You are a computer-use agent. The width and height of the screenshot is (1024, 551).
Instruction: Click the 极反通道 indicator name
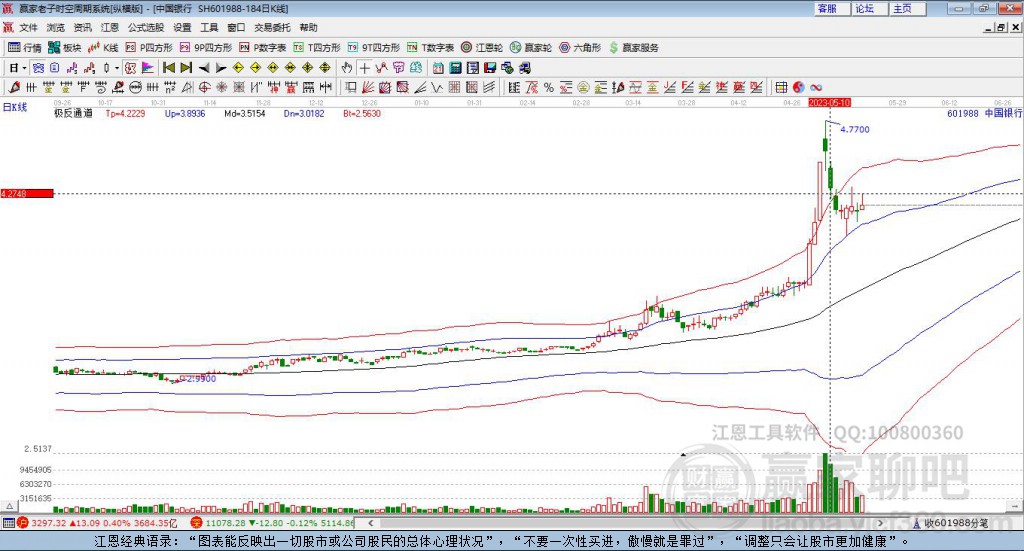pyautogui.click(x=73, y=114)
